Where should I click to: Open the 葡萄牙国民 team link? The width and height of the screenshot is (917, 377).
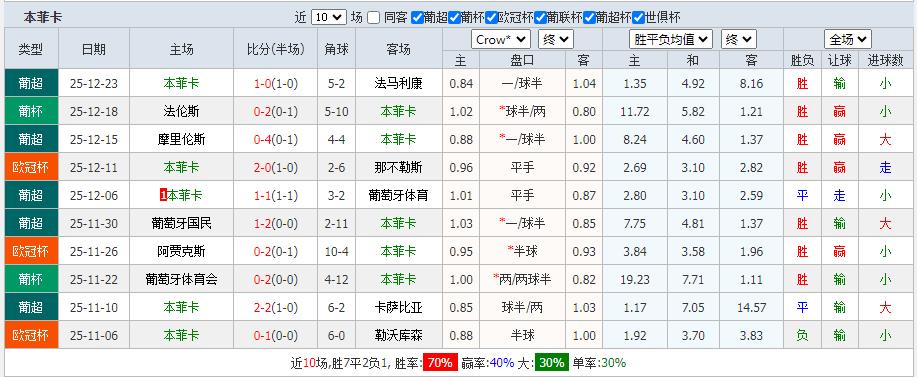pos(181,223)
